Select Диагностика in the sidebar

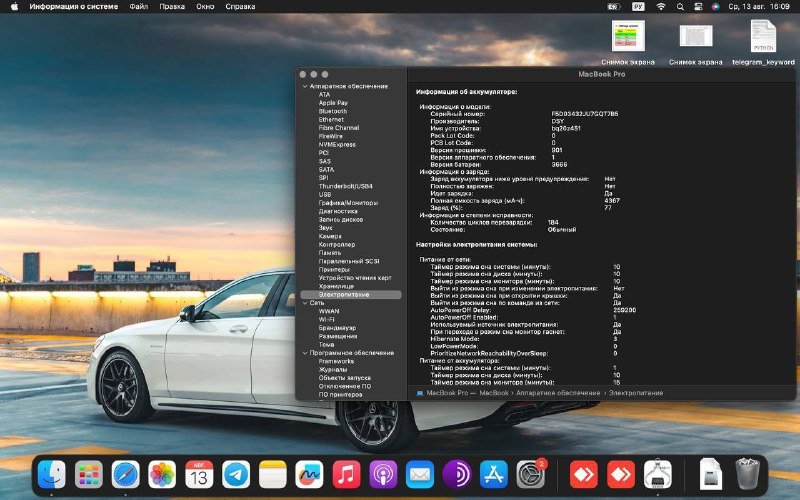pos(338,211)
